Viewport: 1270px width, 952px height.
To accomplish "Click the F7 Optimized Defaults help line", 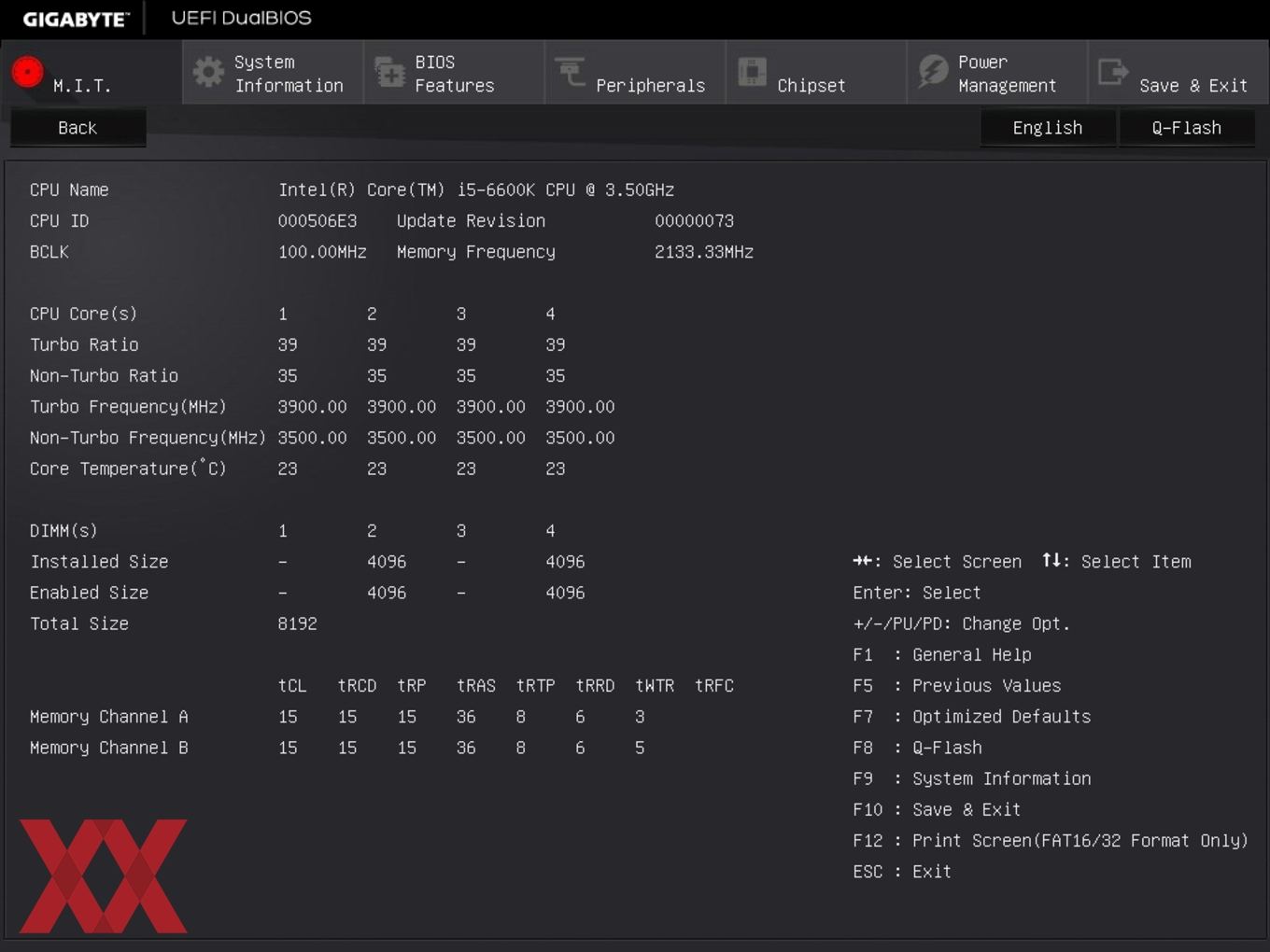I will click(971, 717).
